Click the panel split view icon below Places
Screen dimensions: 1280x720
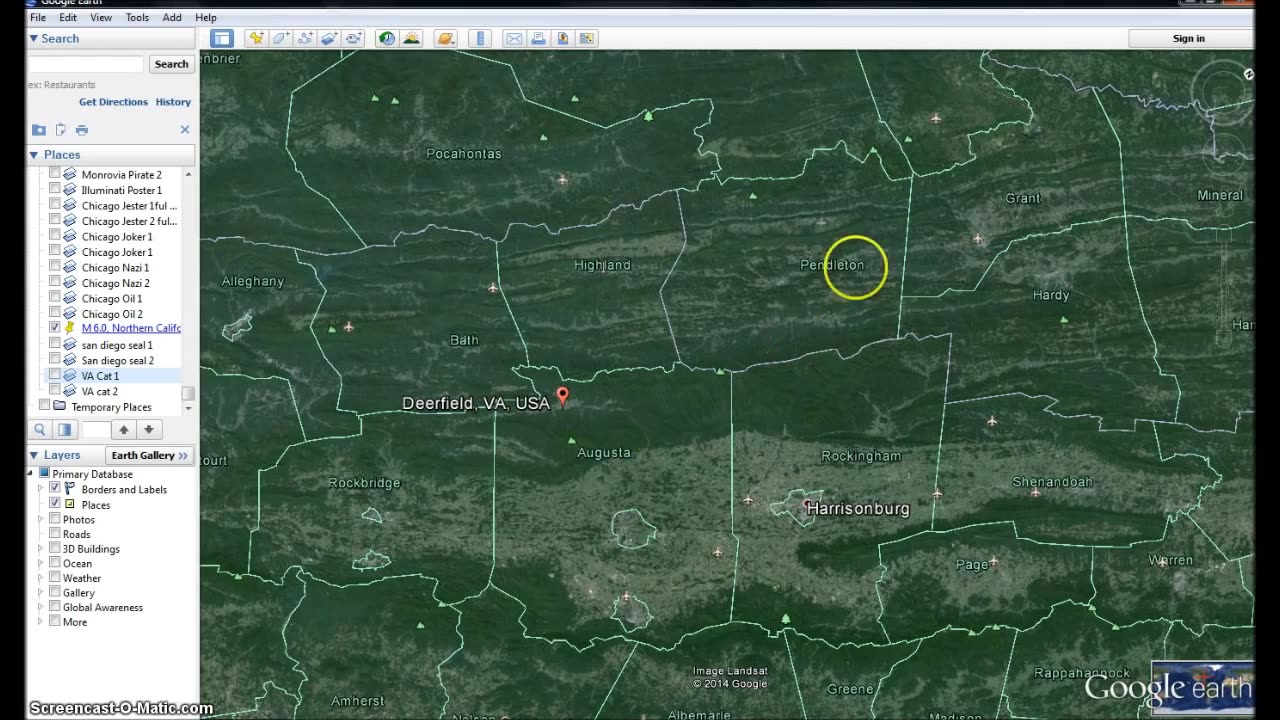click(64, 429)
